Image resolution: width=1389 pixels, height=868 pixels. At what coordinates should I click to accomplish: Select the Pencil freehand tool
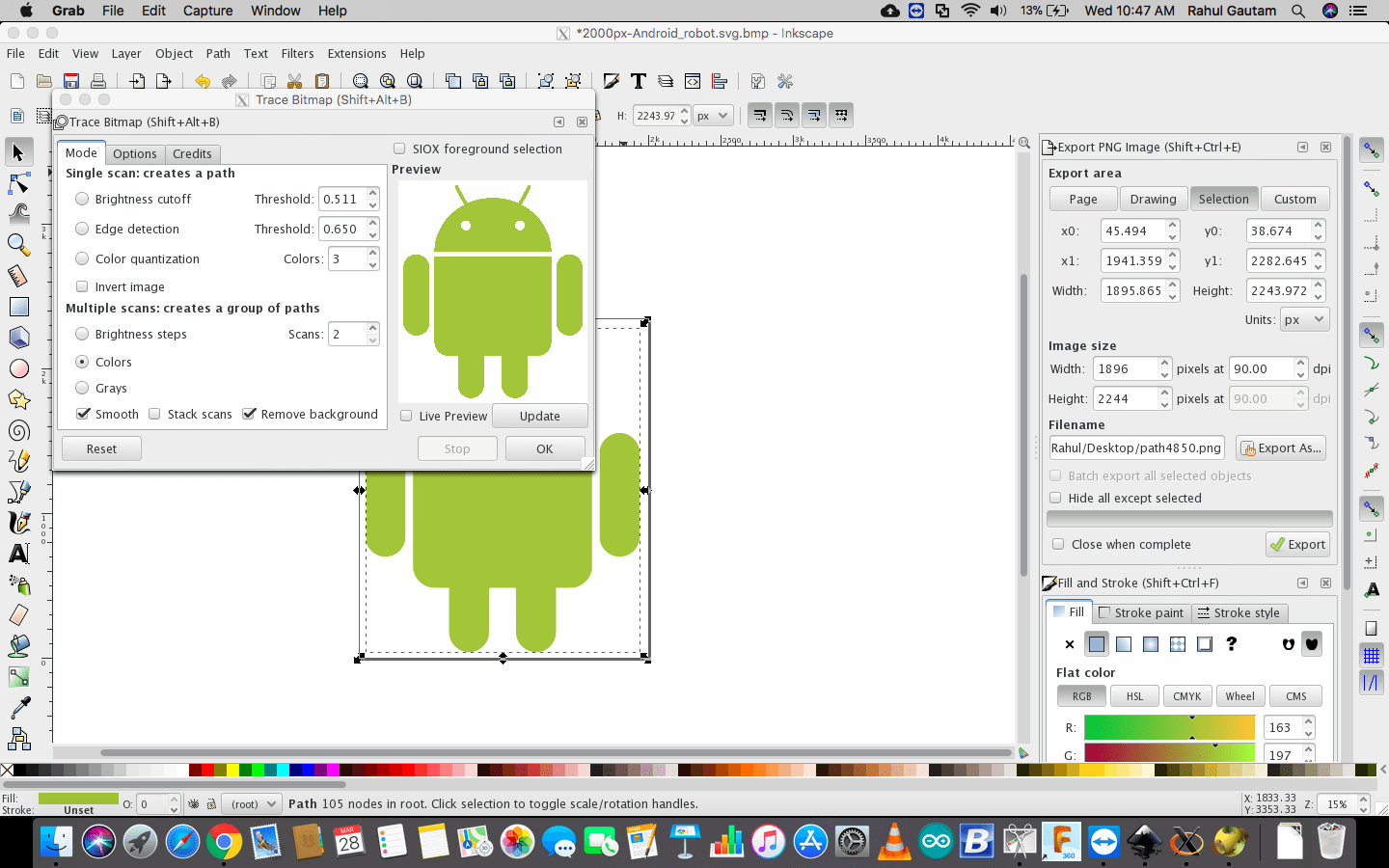tap(18, 461)
